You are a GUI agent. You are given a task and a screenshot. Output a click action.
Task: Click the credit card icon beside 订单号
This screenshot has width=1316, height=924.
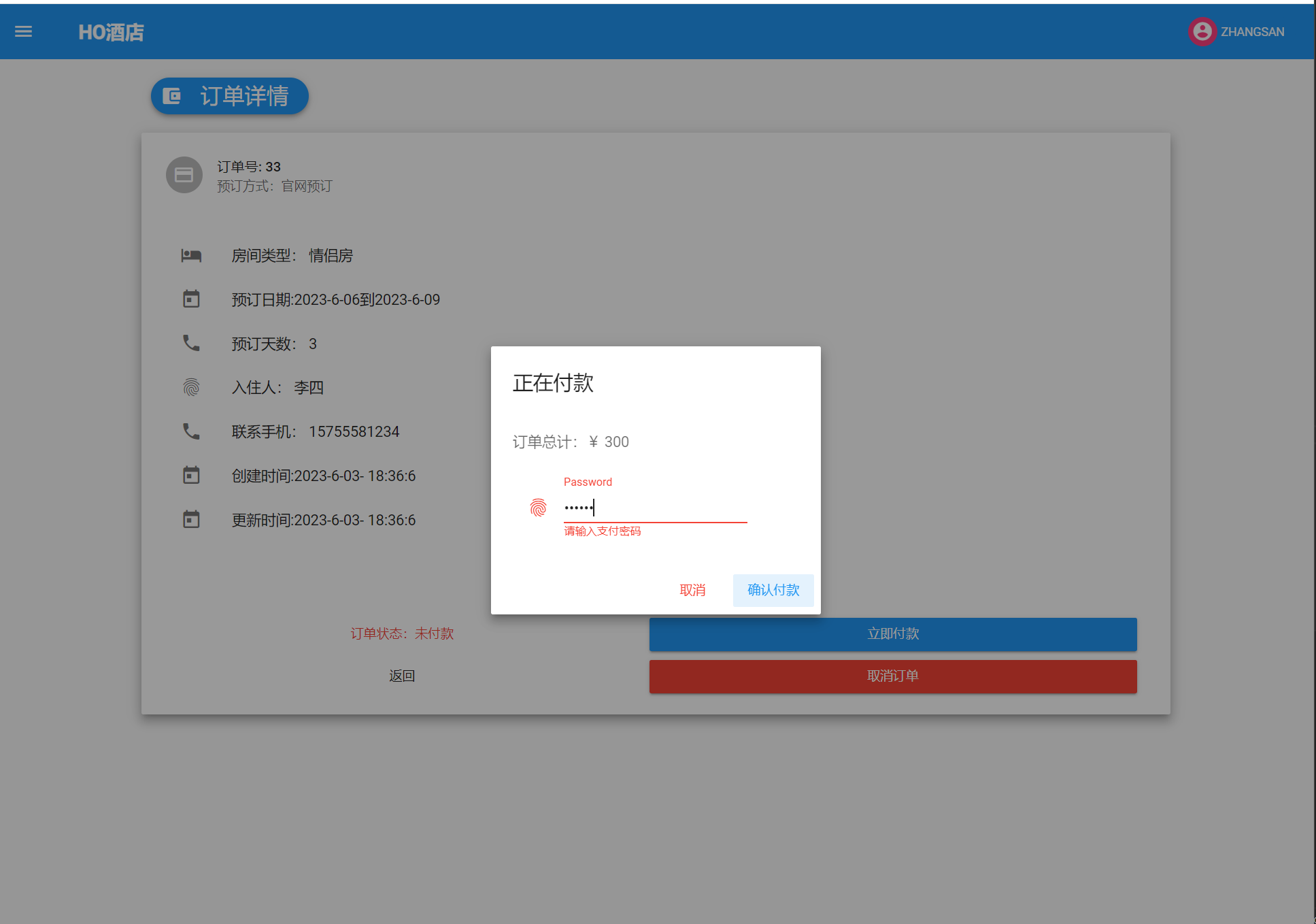pyautogui.click(x=184, y=176)
